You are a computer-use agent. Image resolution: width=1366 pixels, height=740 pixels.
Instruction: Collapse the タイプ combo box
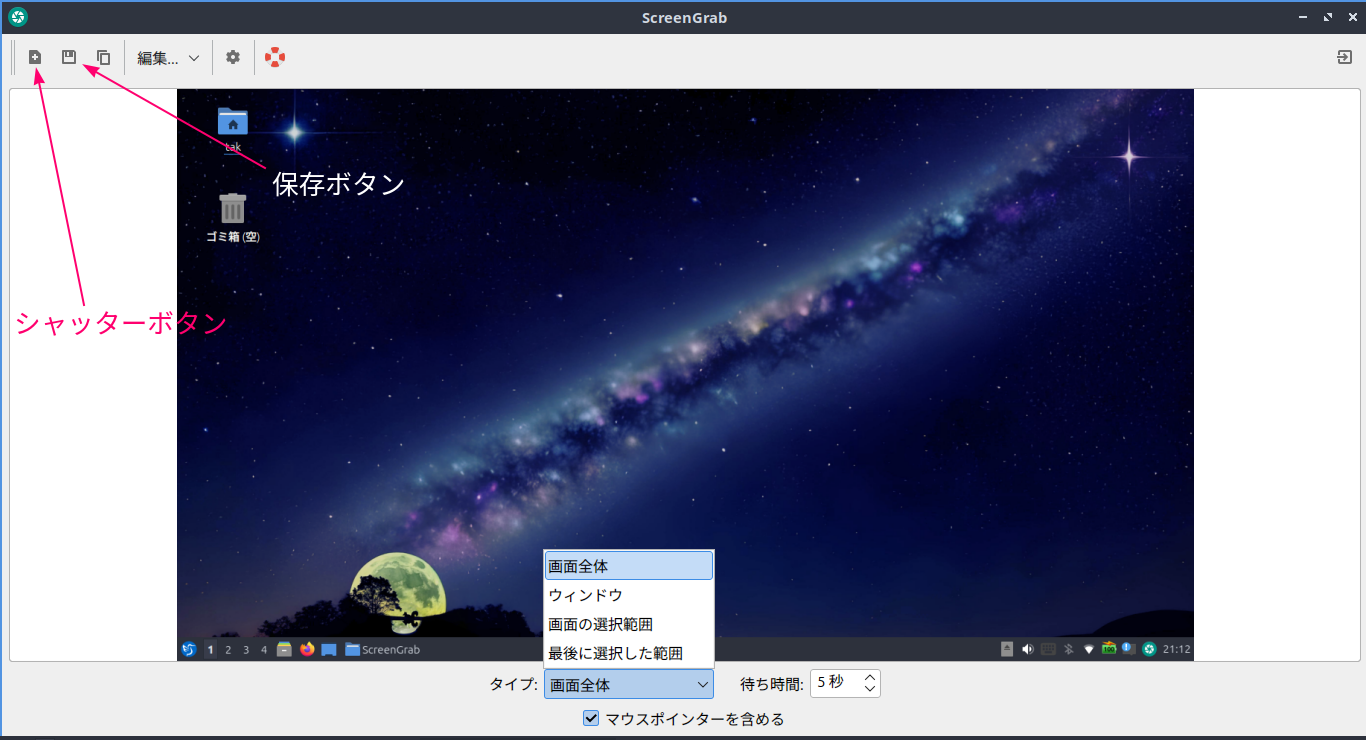point(629,685)
